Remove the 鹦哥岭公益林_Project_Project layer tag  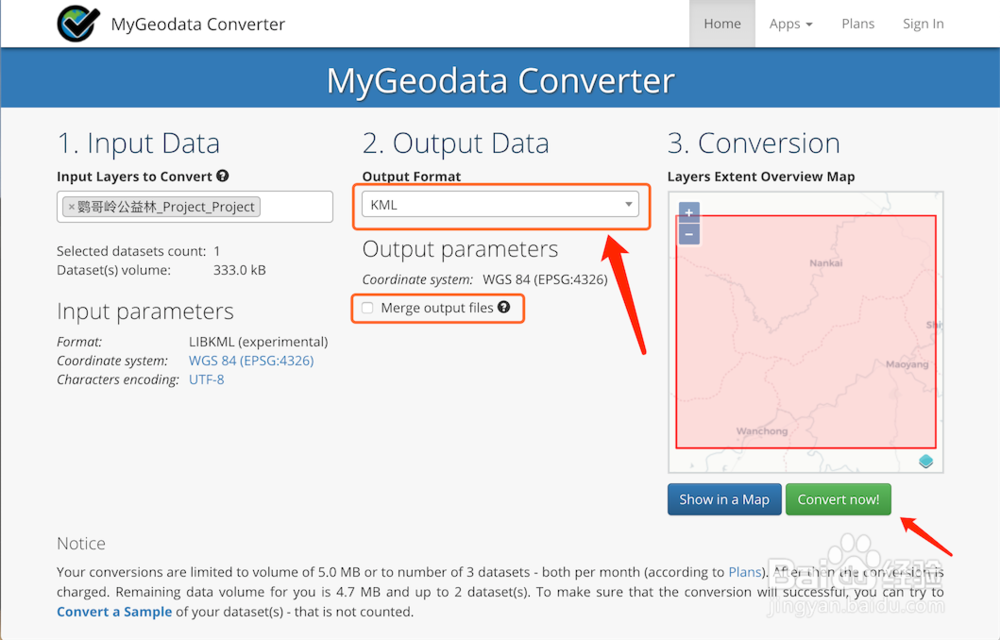coord(71,207)
